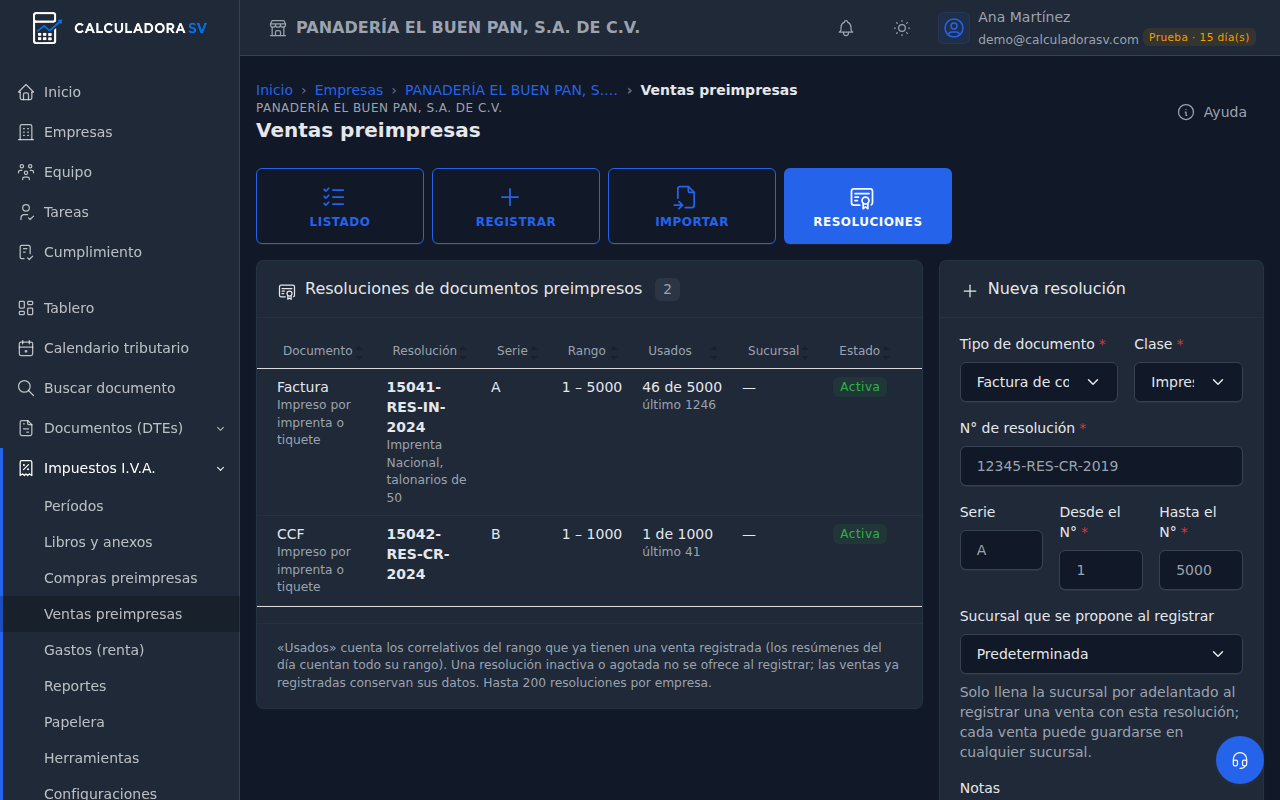Click the Equipo people icon in sidebar

(x=26, y=172)
